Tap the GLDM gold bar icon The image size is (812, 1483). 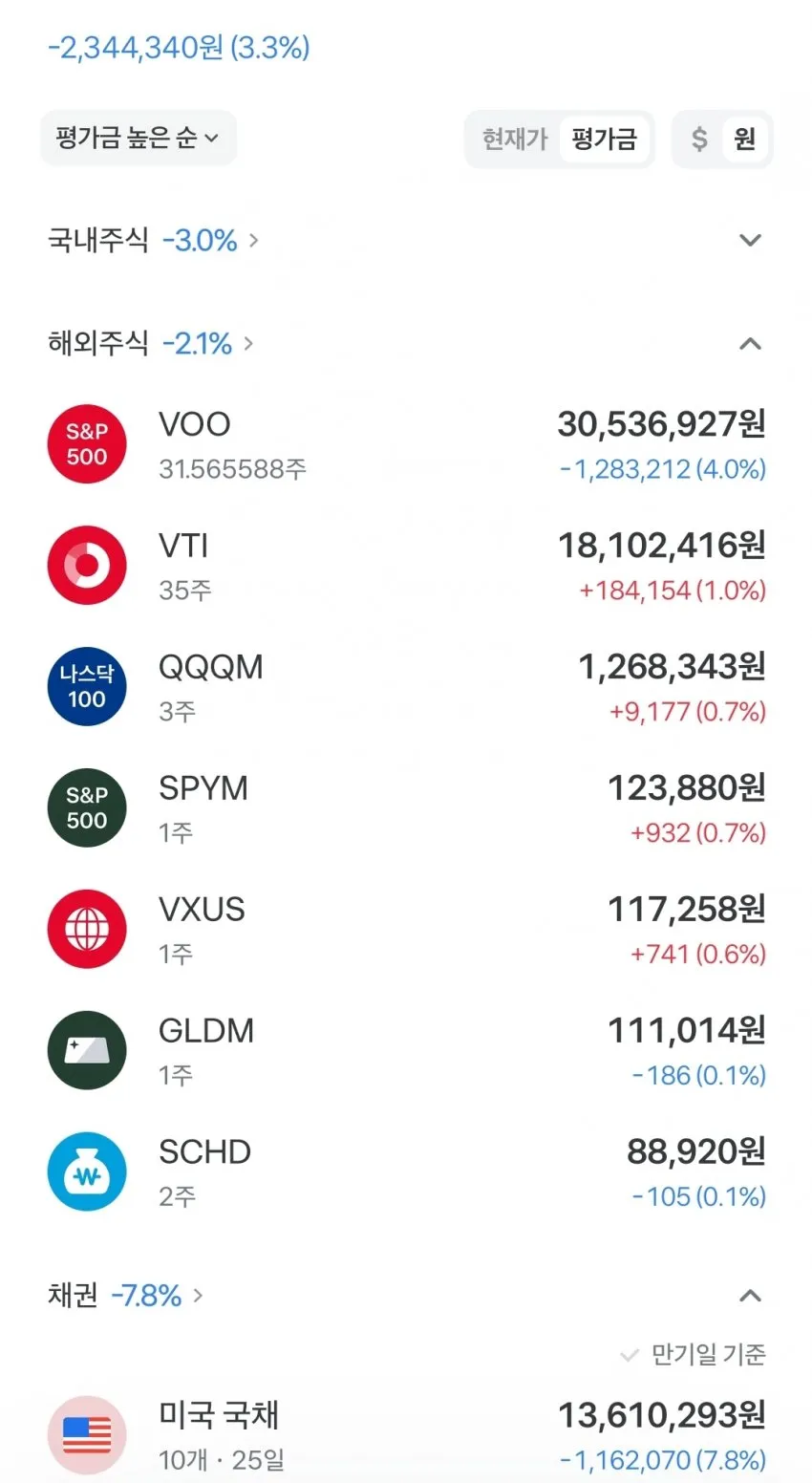coord(87,1051)
